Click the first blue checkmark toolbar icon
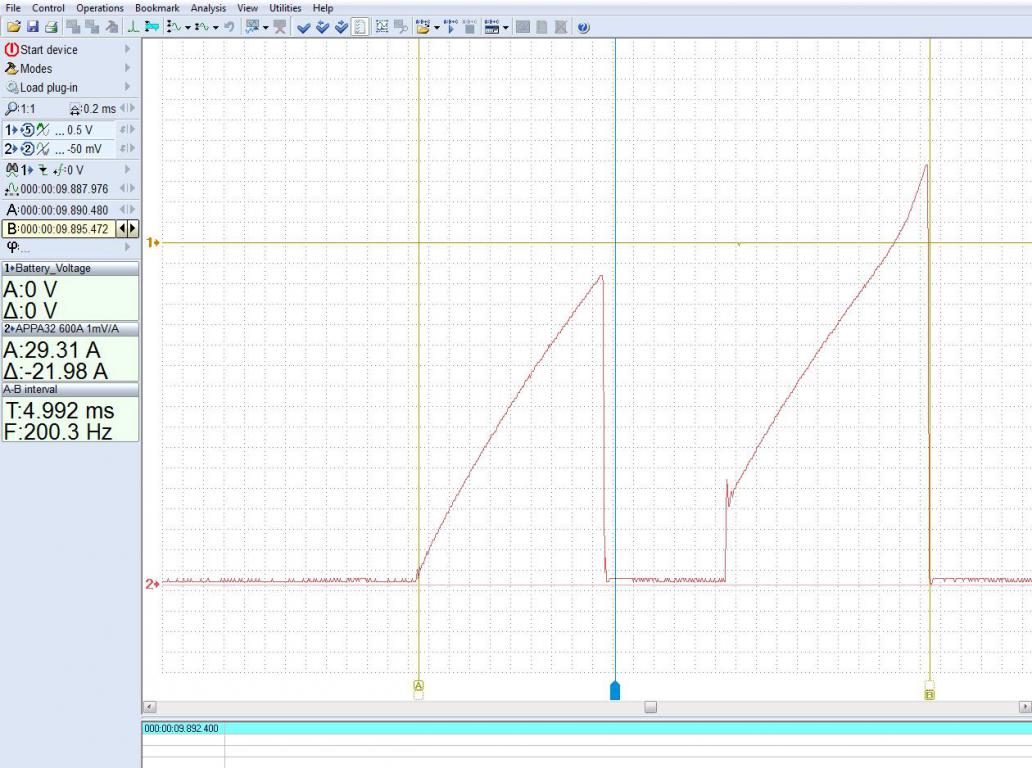Image resolution: width=1032 pixels, height=768 pixels. pos(304,27)
